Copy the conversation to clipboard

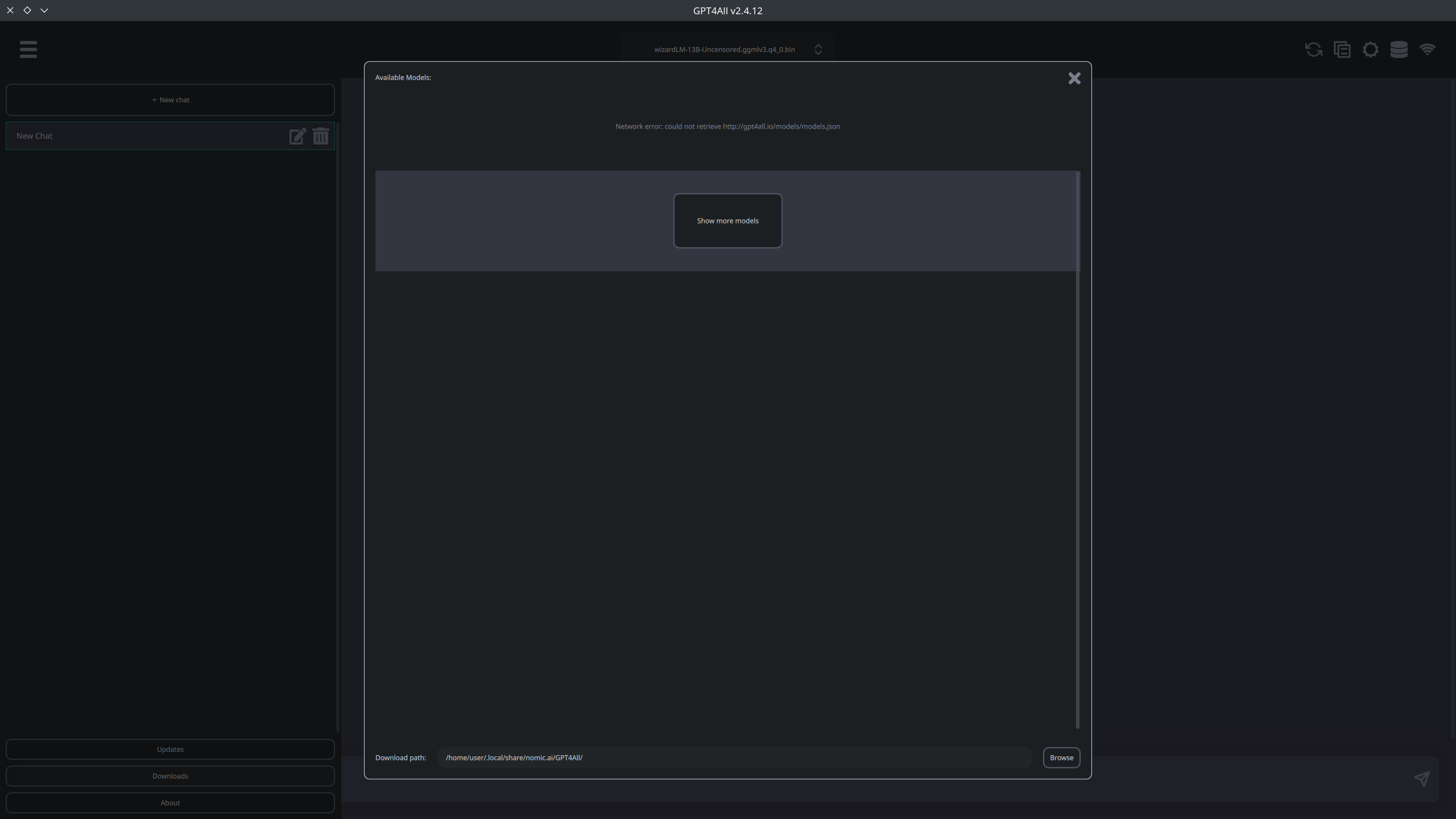[1342, 49]
